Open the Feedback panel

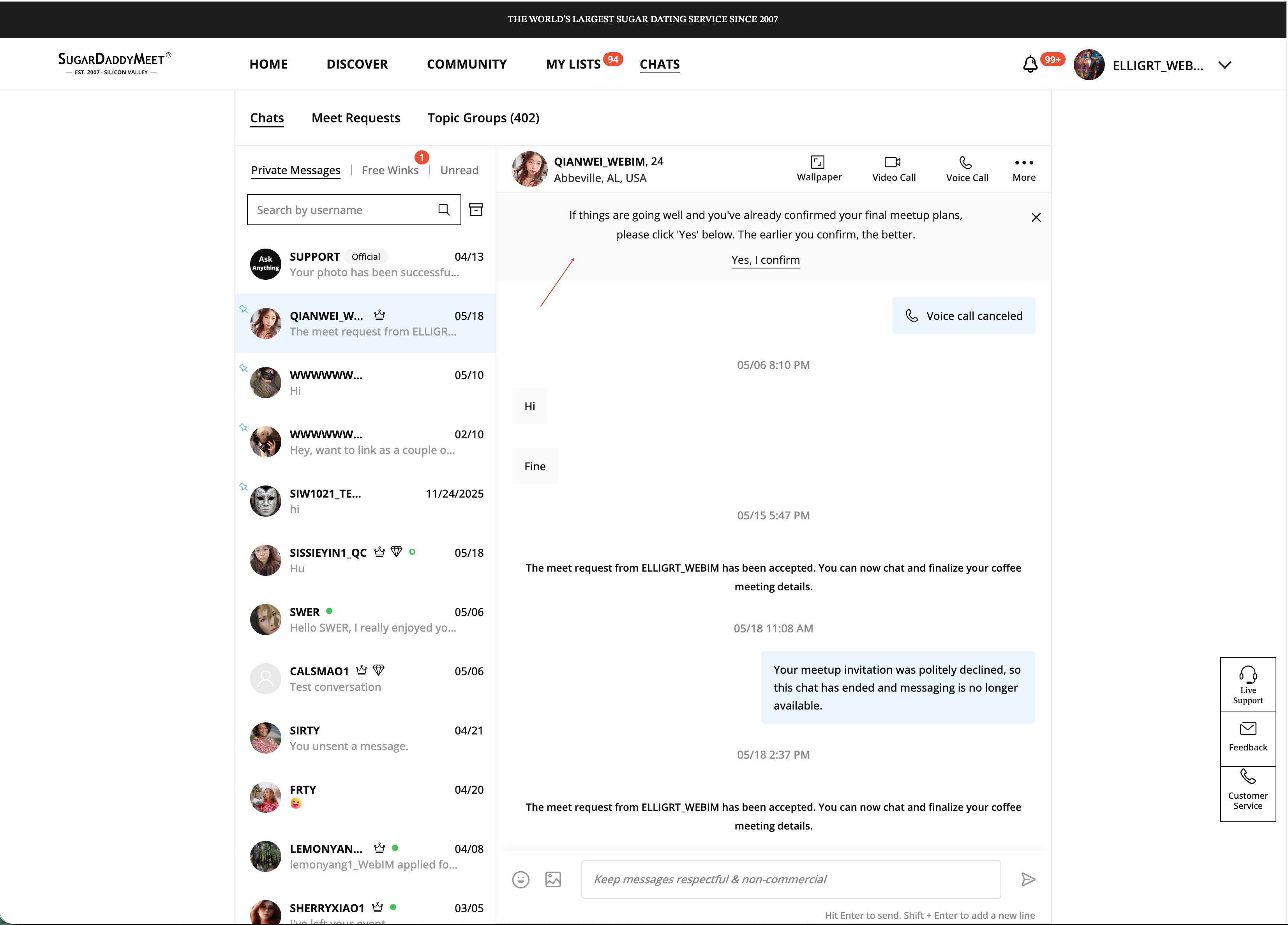1248,738
